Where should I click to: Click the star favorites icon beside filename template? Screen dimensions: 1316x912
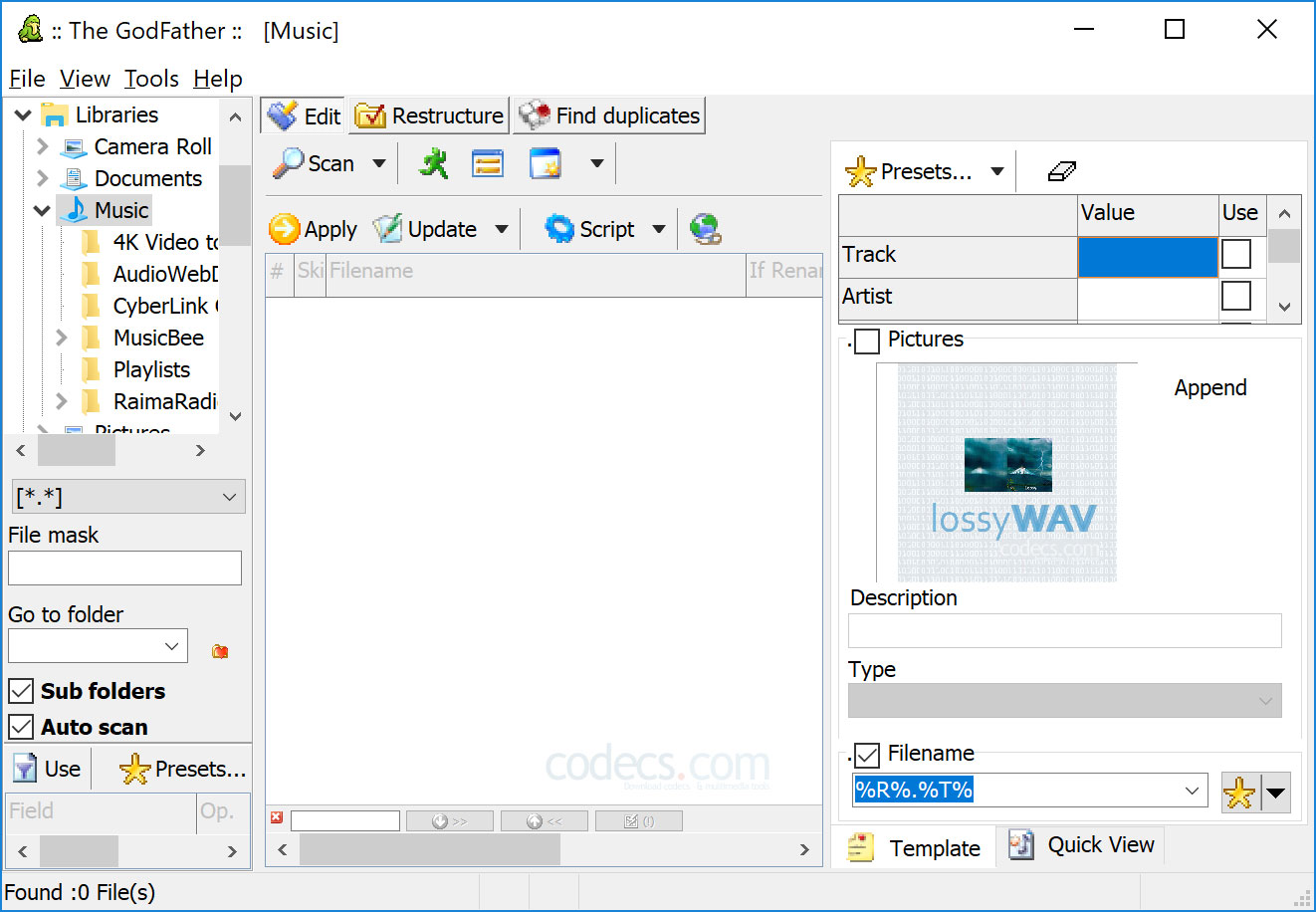[1239, 794]
